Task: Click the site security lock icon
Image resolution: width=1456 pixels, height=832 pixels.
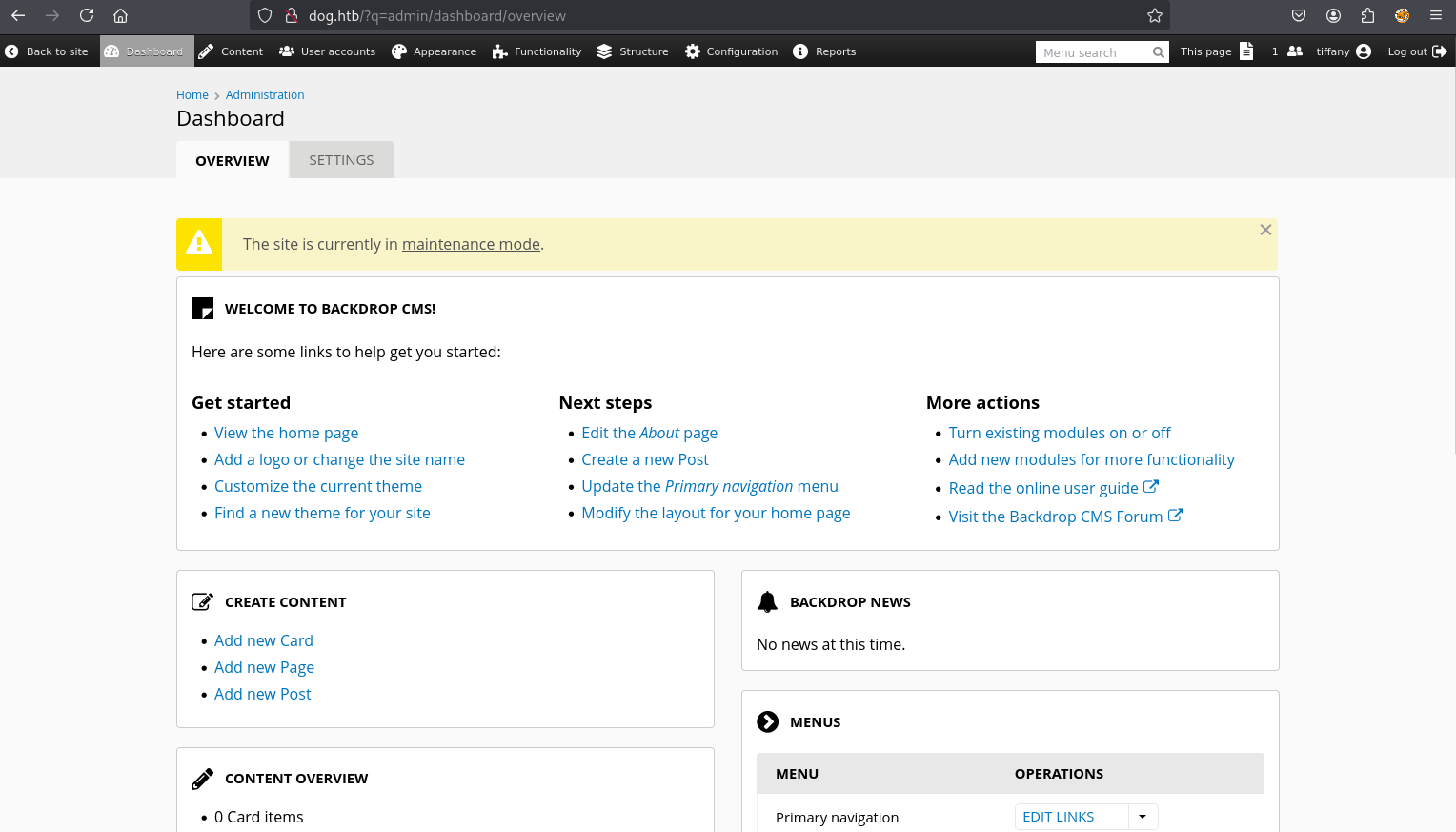Action: (x=292, y=15)
